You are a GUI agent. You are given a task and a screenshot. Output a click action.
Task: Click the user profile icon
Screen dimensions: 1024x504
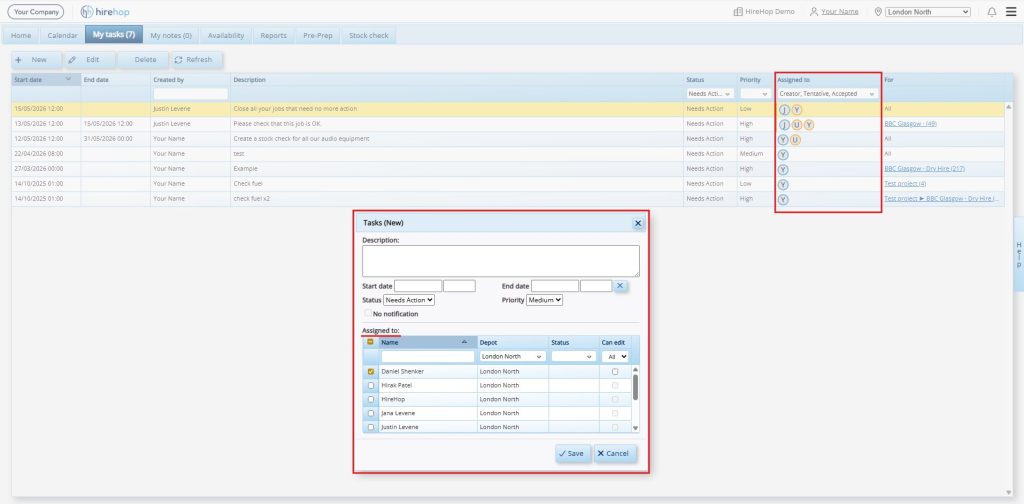pos(814,12)
